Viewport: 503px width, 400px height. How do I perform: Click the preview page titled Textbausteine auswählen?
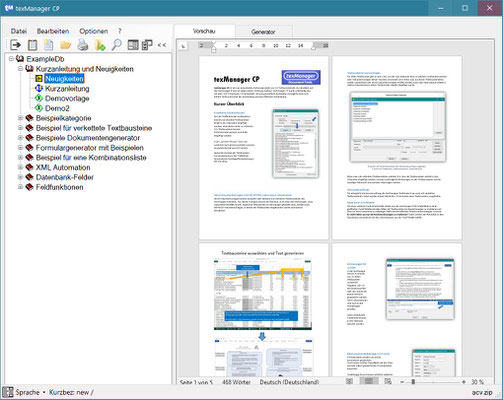point(264,310)
